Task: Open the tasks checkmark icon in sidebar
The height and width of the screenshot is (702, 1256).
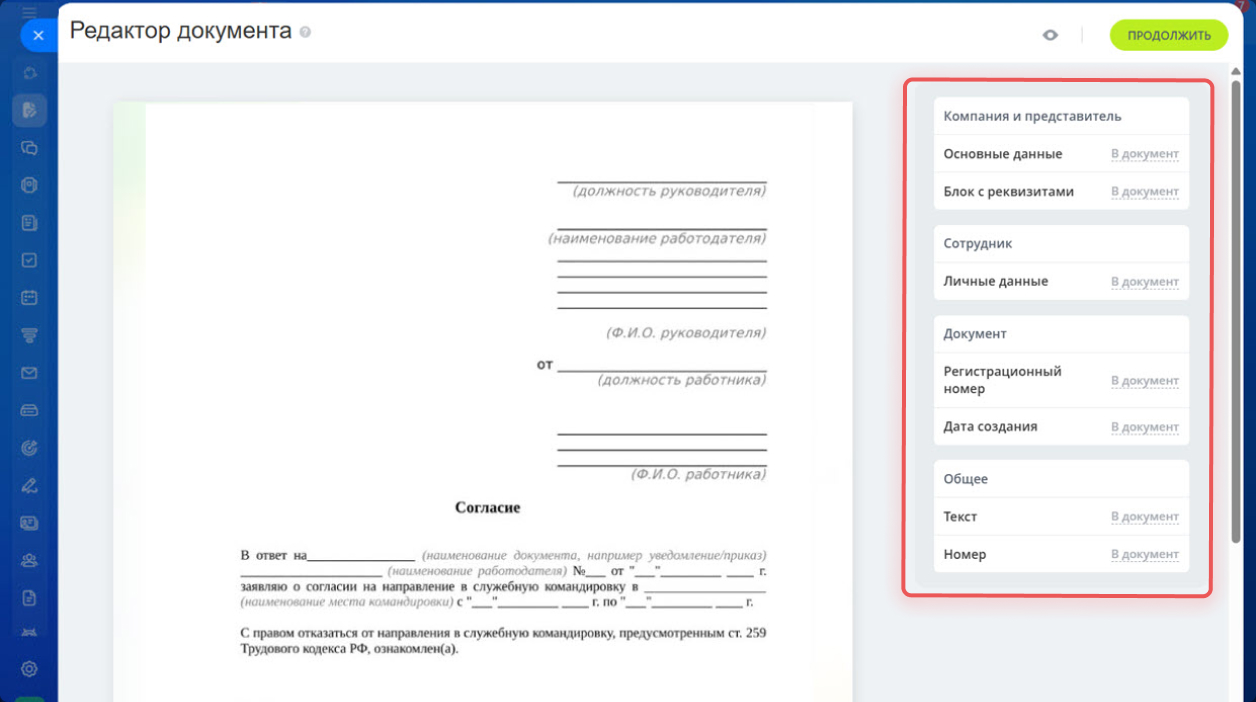Action: [29, 260]
